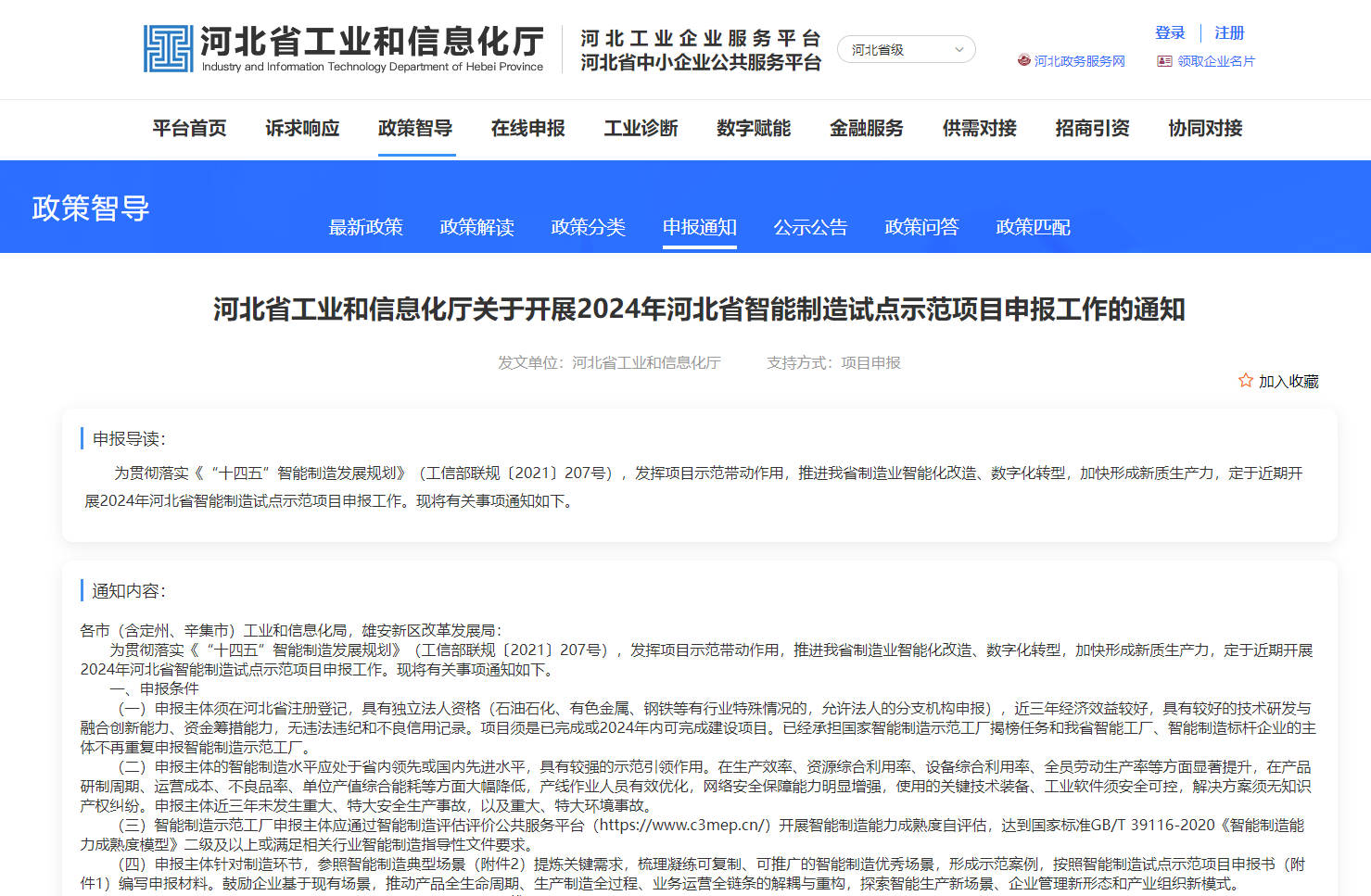The height and width of the screenshot is (896, 1371).
Task: Click the 河北工业企业服务平台 platform title
Action: 701,38
